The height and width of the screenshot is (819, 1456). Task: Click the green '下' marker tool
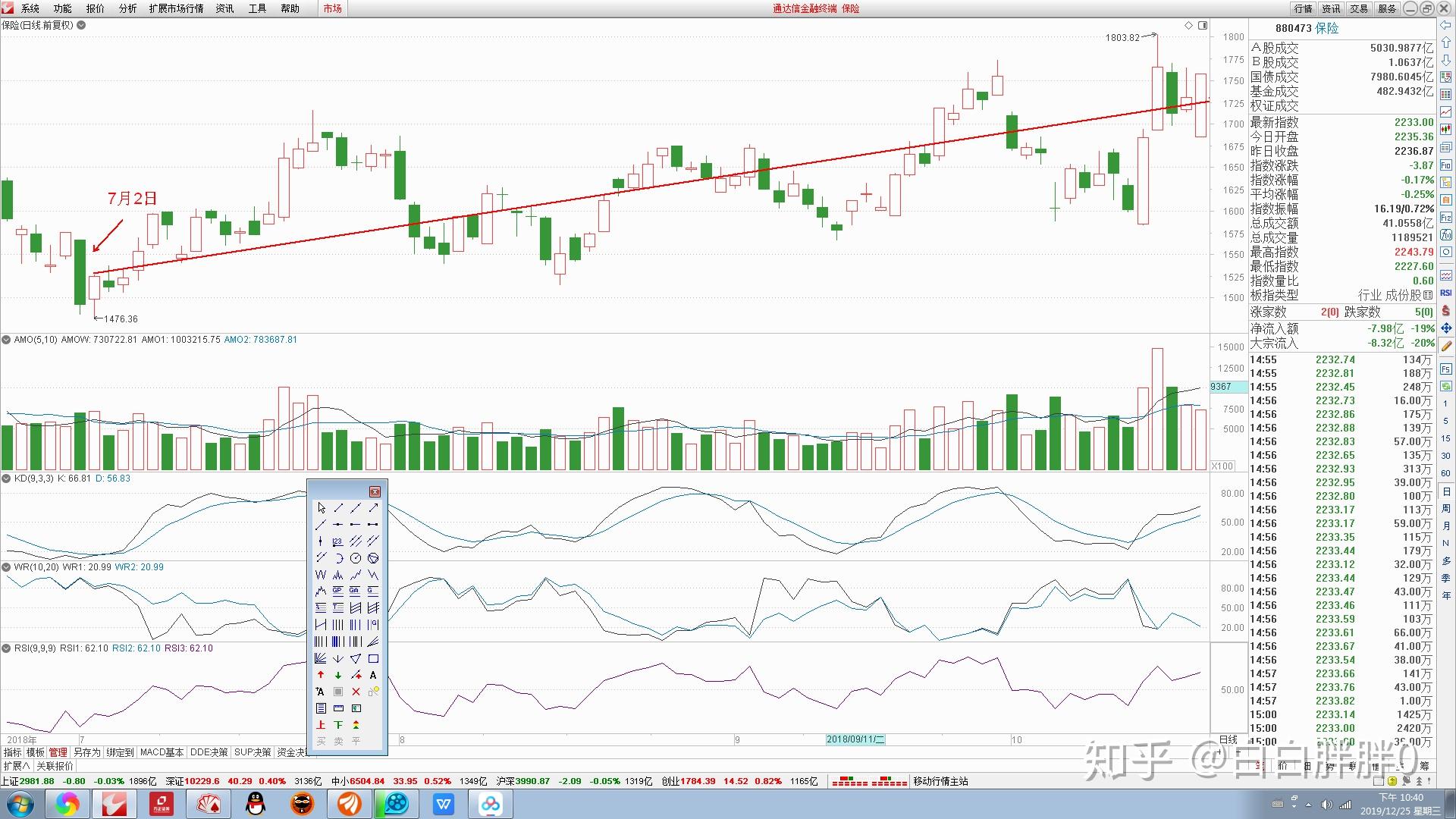pyautogui.click(x=338, y=725)
